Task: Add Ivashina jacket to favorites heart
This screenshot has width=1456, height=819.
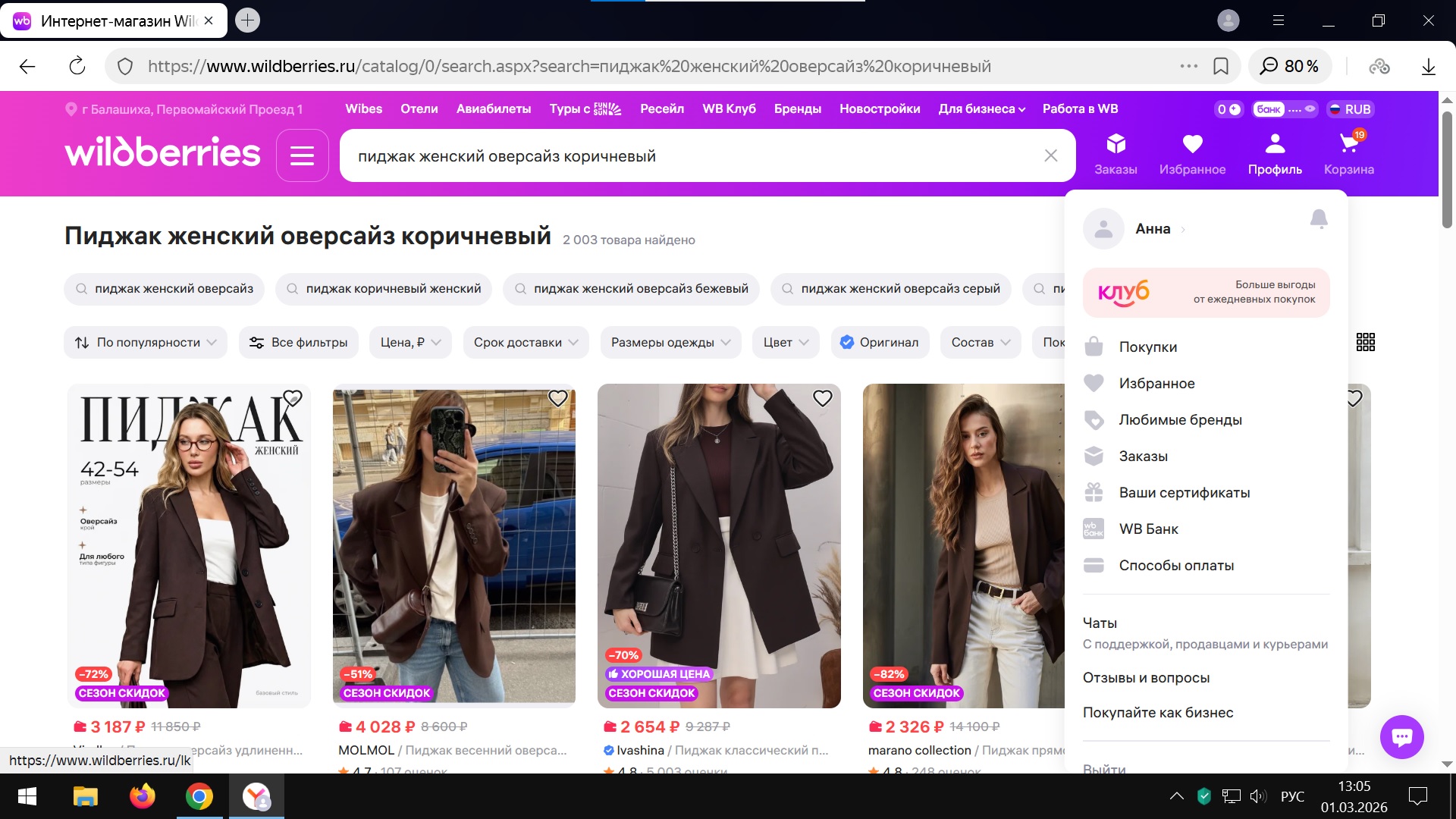Action: 822,398
